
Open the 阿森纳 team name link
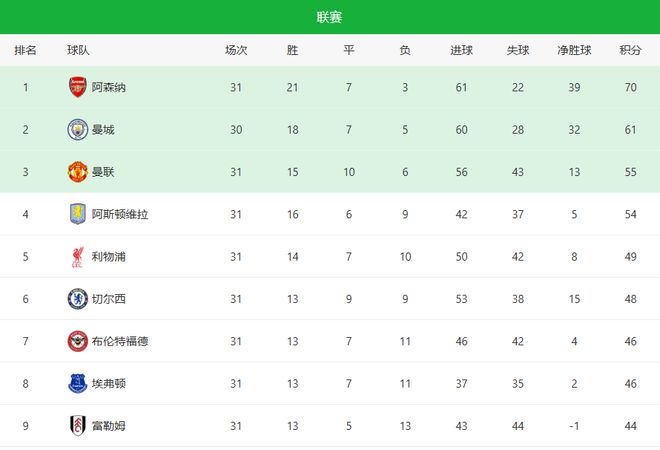[x=109, y=87]
